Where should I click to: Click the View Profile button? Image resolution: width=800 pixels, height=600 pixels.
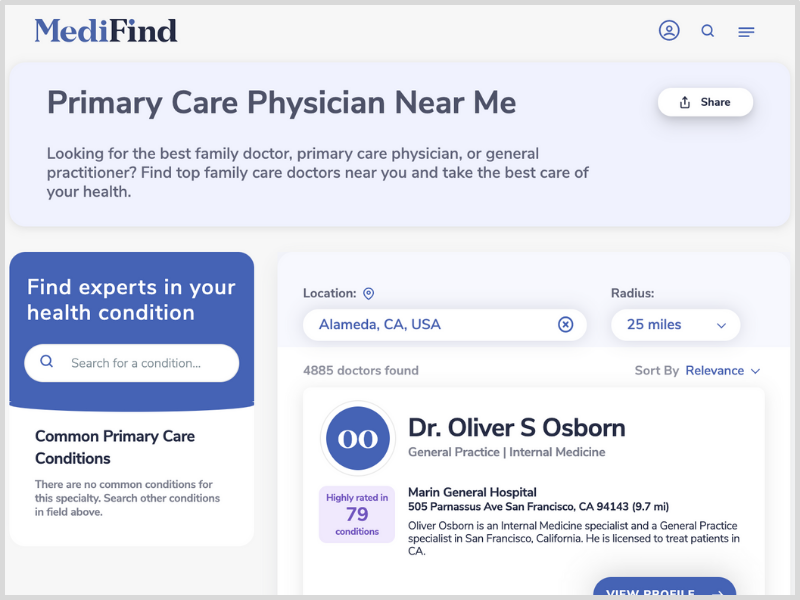tap(664, 588)
